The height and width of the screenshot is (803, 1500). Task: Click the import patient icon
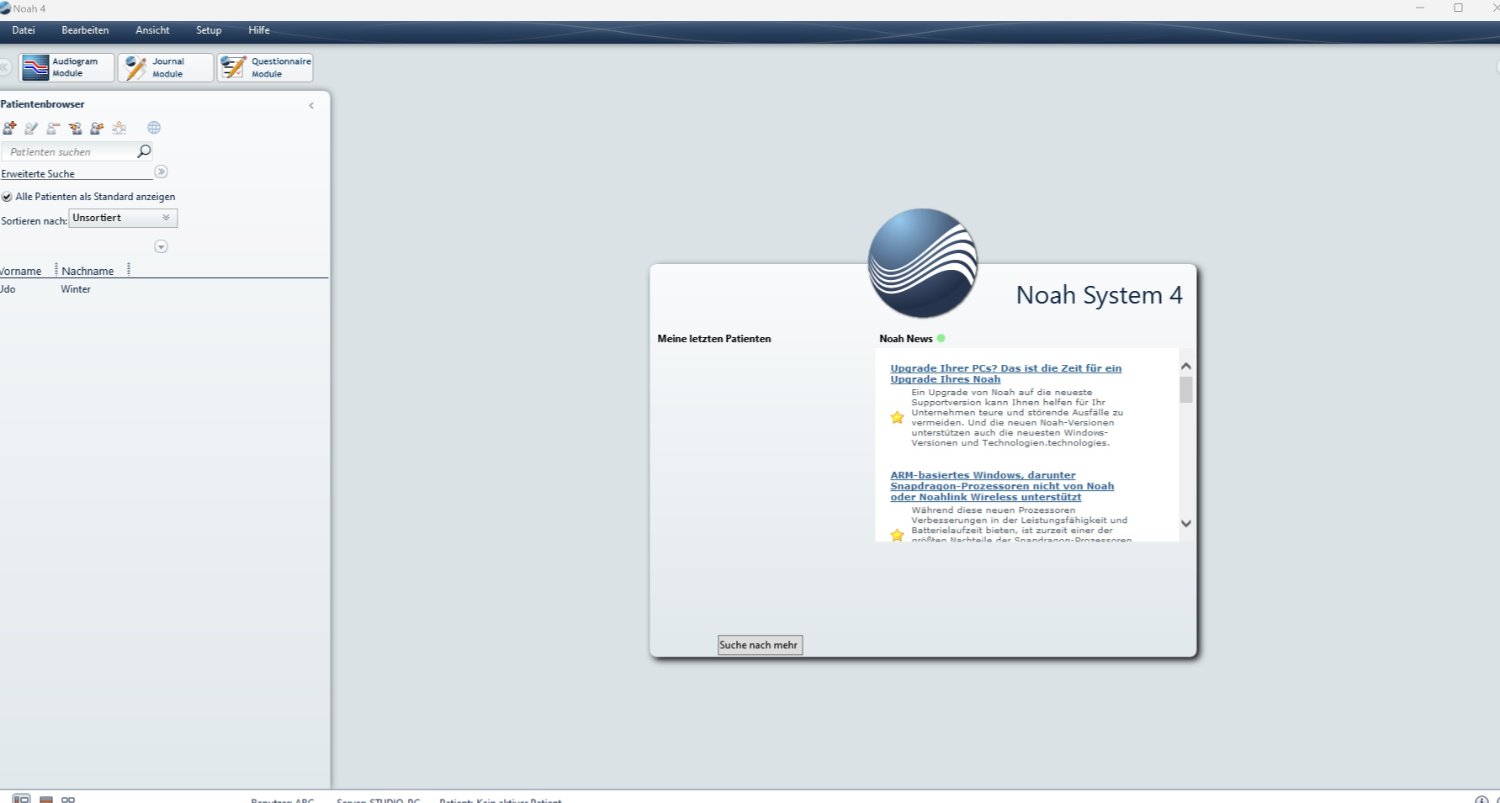pyautogui.click(x=75, y=128)
